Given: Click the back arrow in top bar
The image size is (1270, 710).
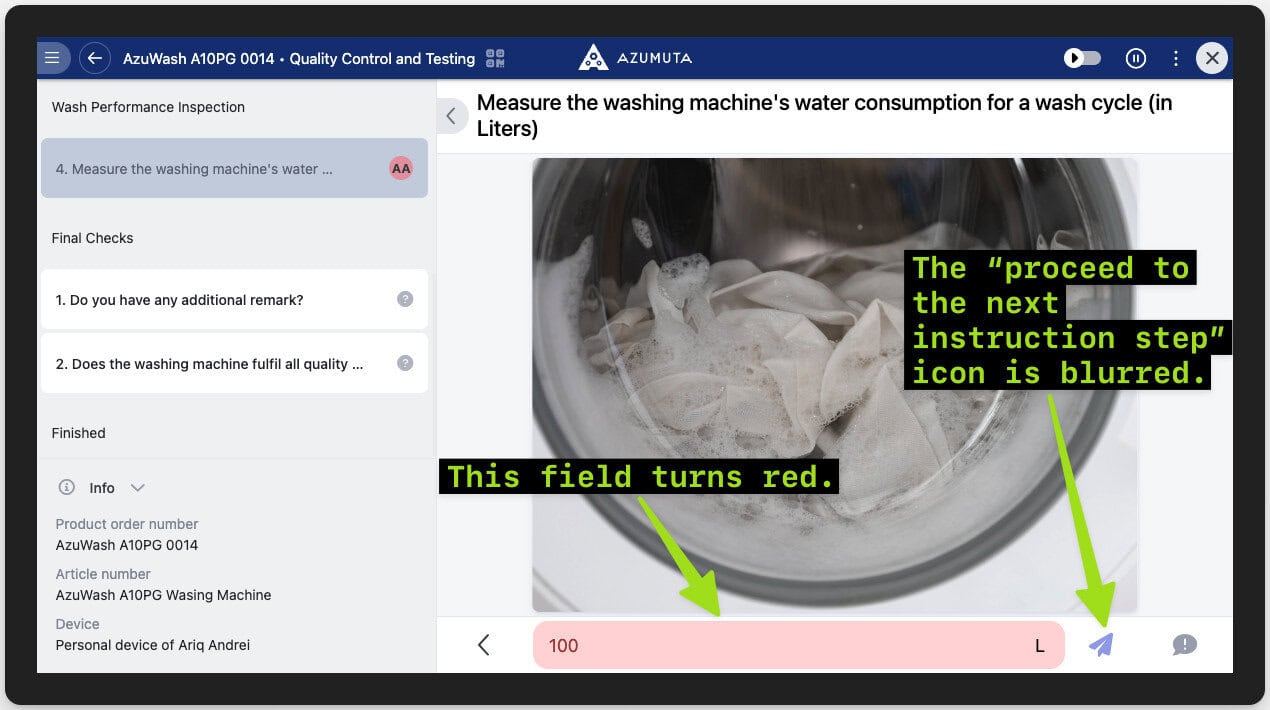Looking at the screenshot, I should coord(95,58).
